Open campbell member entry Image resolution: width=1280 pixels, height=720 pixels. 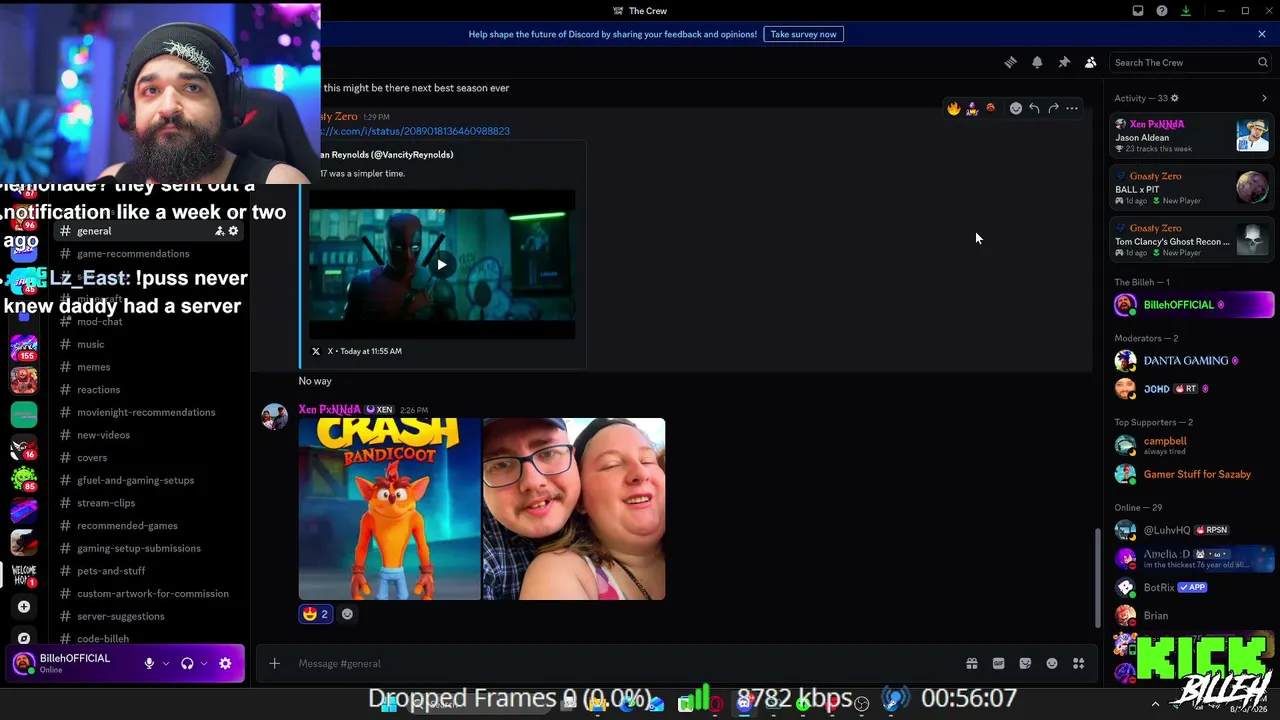(x=1193, y=445)
